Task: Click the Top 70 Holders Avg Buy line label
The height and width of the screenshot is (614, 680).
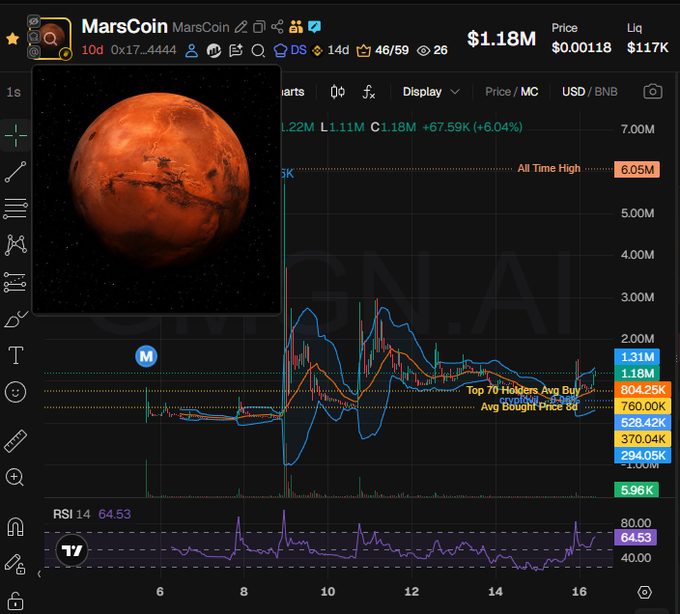Action: click(523, 390)
